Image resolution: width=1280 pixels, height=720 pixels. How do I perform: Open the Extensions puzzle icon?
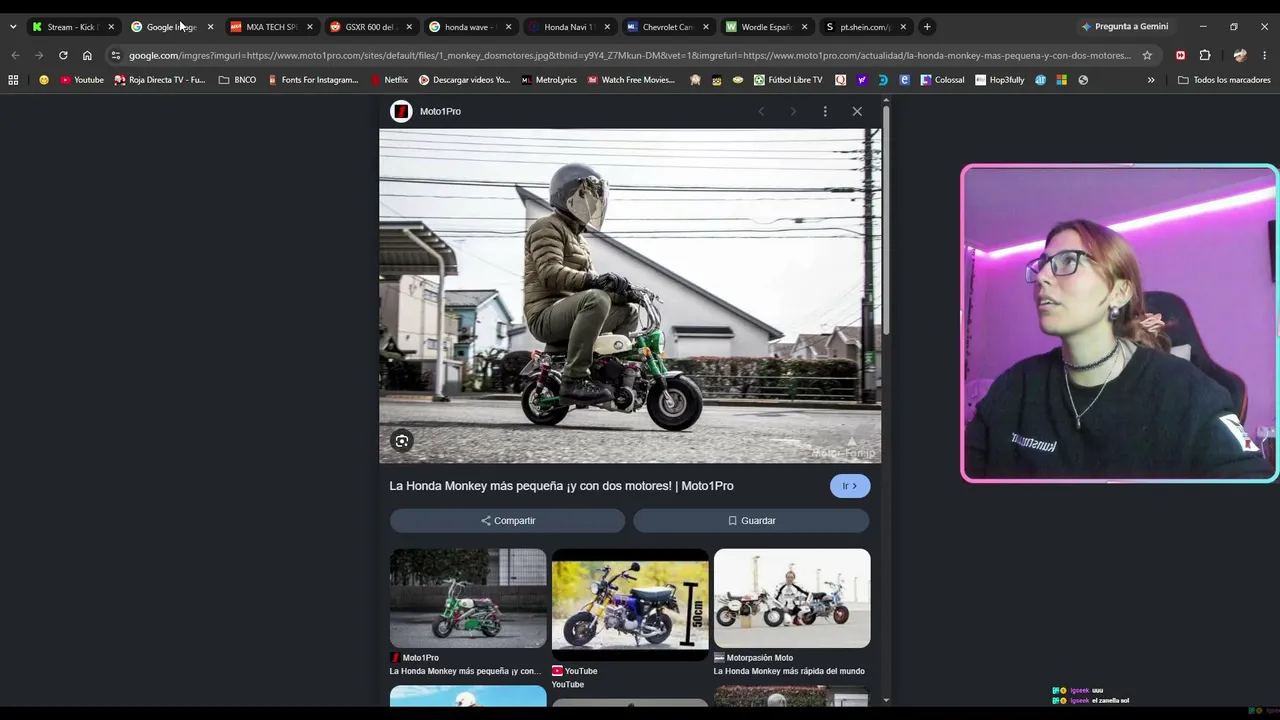tap(1205, 55)
